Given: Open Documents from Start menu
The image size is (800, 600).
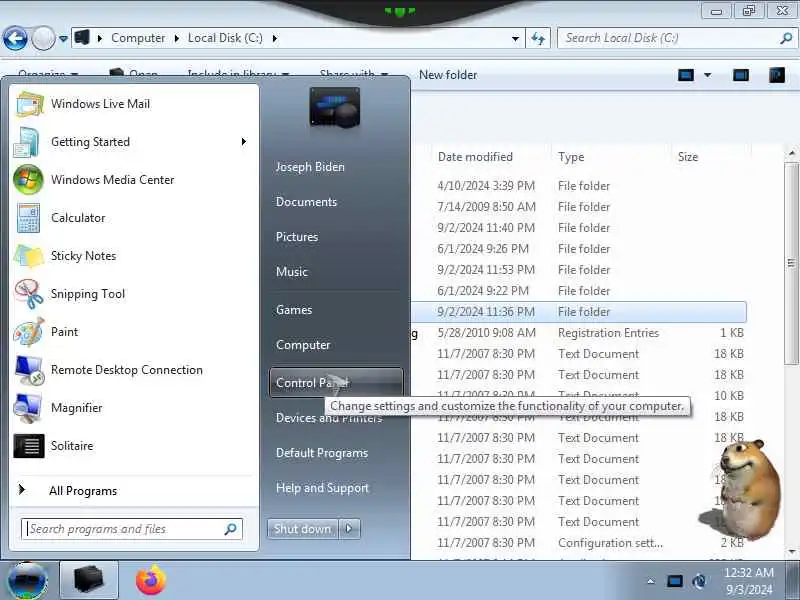Looking at the screenshot, I should 307,202.
